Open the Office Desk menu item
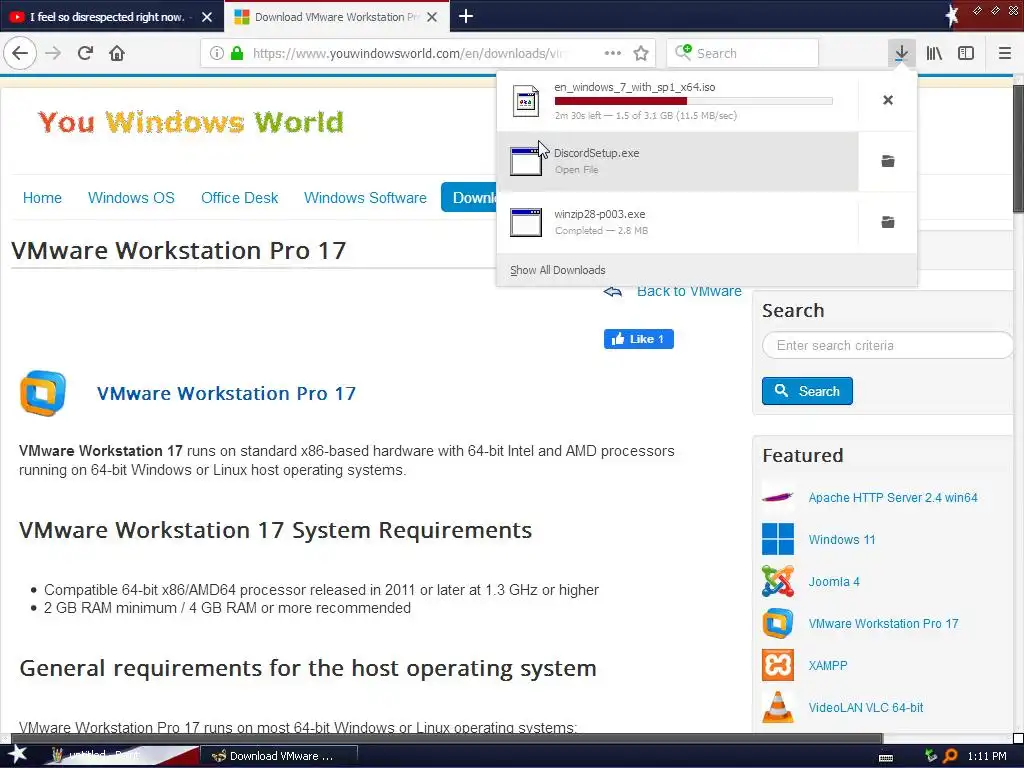 [239, 198]
